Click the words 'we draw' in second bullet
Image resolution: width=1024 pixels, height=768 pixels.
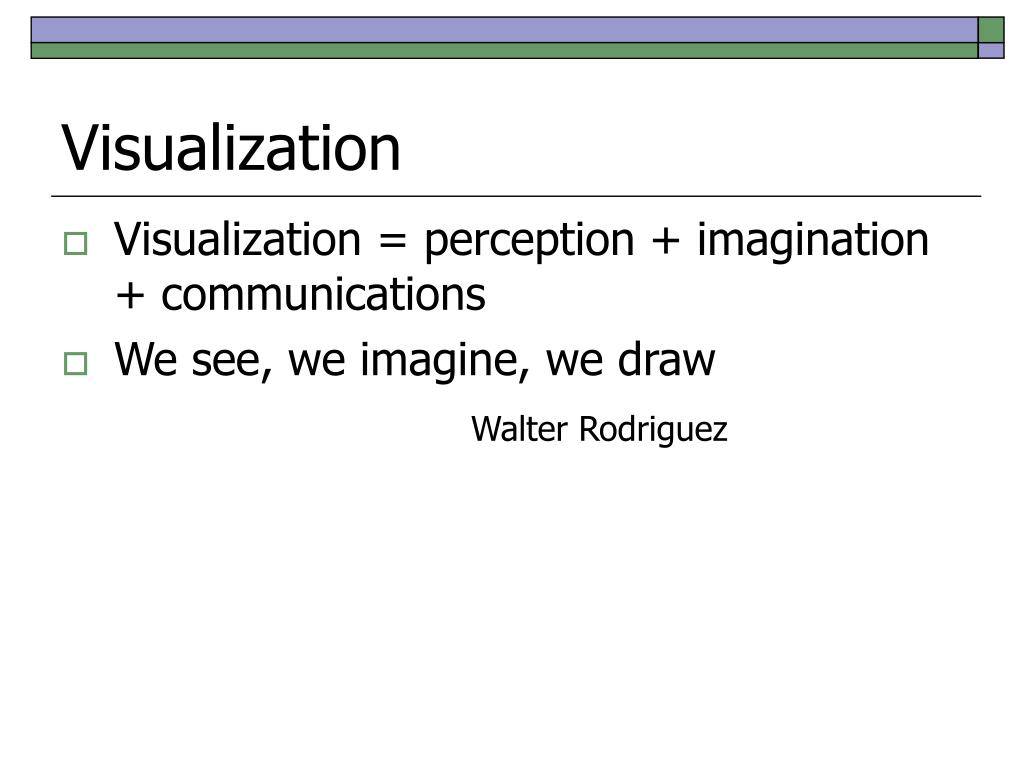[x=630, y=359]
